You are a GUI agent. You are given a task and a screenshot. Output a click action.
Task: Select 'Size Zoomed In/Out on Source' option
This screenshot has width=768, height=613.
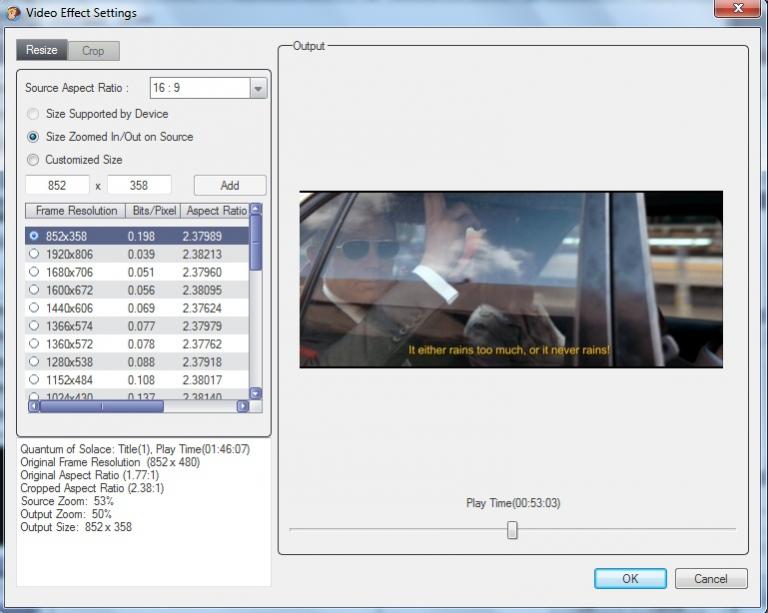pyautogui.click(x=34, y=137)
